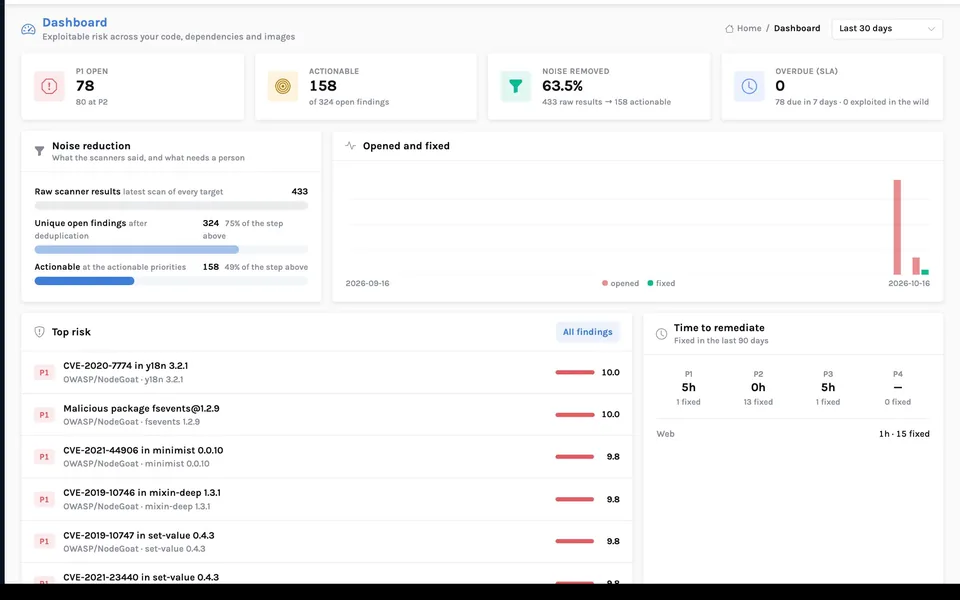
Task: Open CVE-2019-10747 in set-value 0.4.3
Action: tap(139, 535)
